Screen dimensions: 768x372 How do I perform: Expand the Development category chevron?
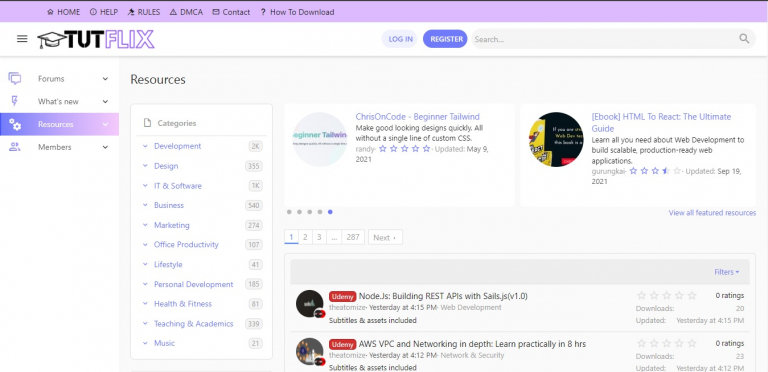145,146
